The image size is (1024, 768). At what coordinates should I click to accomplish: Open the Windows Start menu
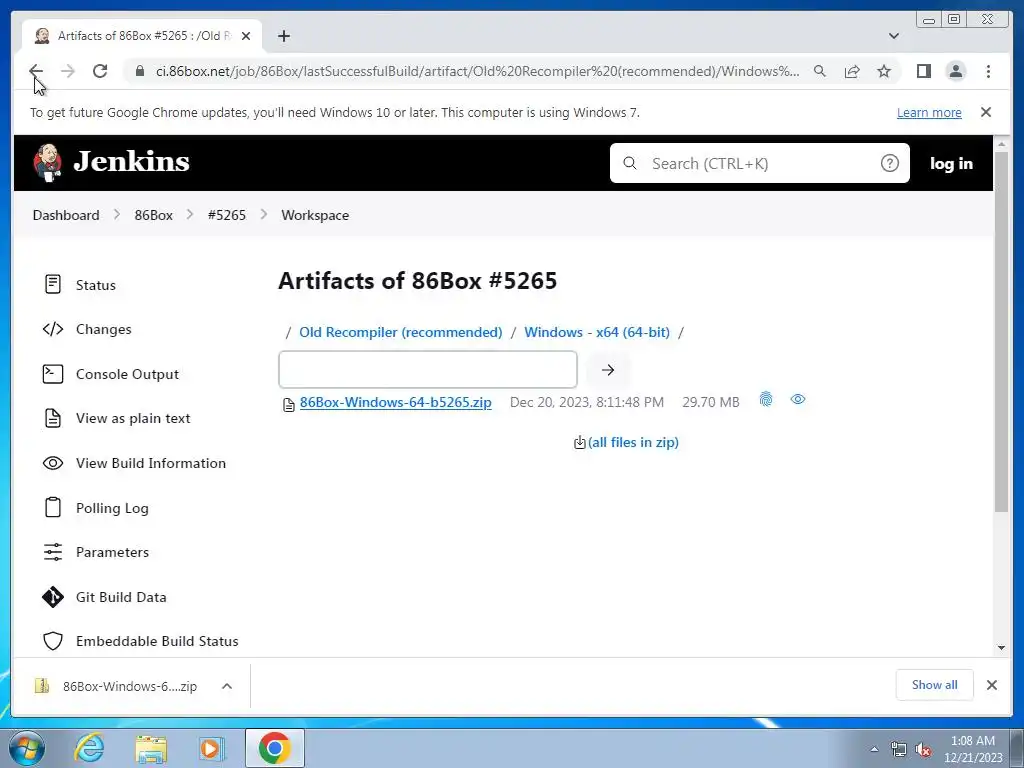(x=25, y=748)
